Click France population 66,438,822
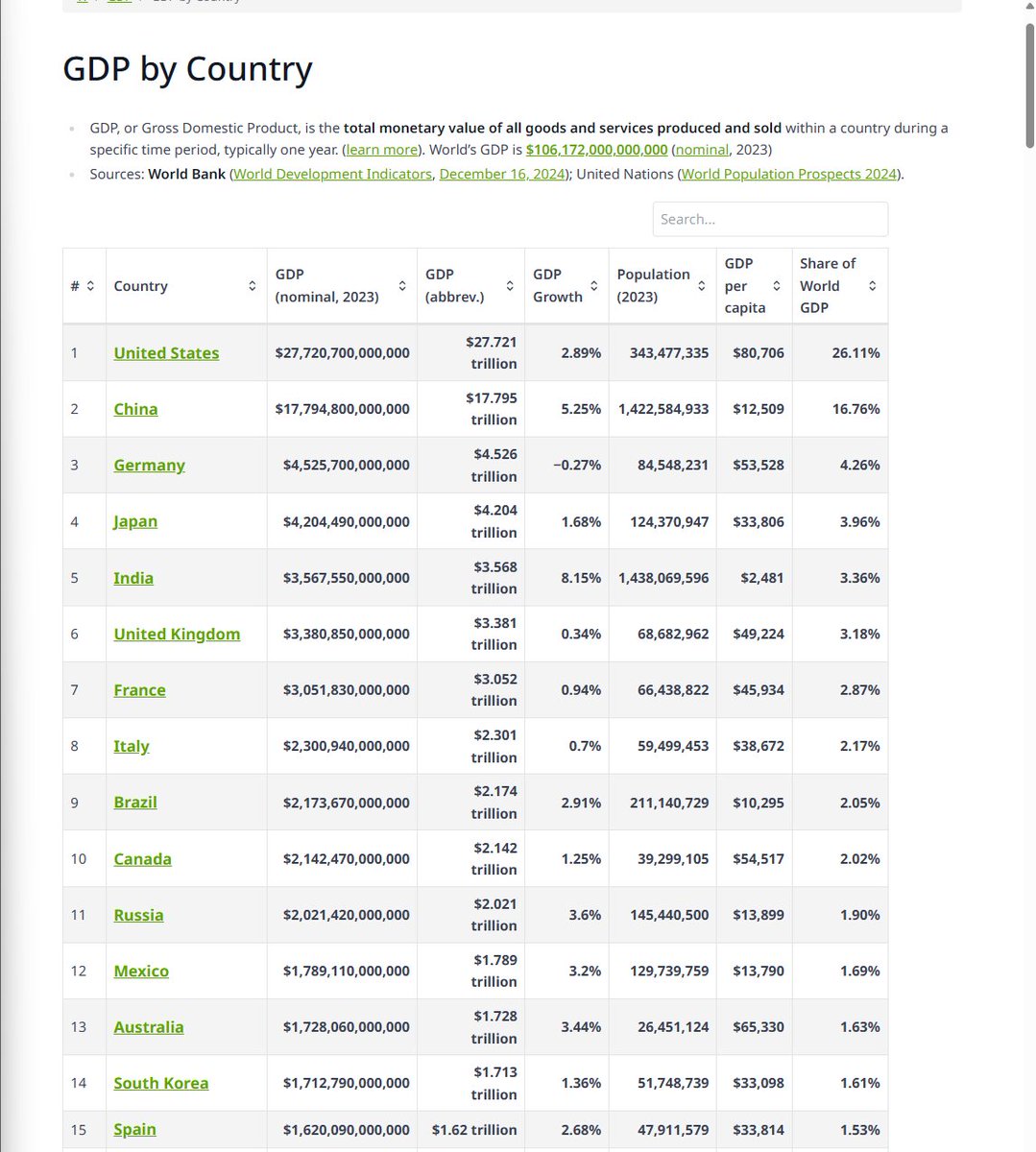The height and width of the screenshot is (1152, 1036). click(673, 690)
